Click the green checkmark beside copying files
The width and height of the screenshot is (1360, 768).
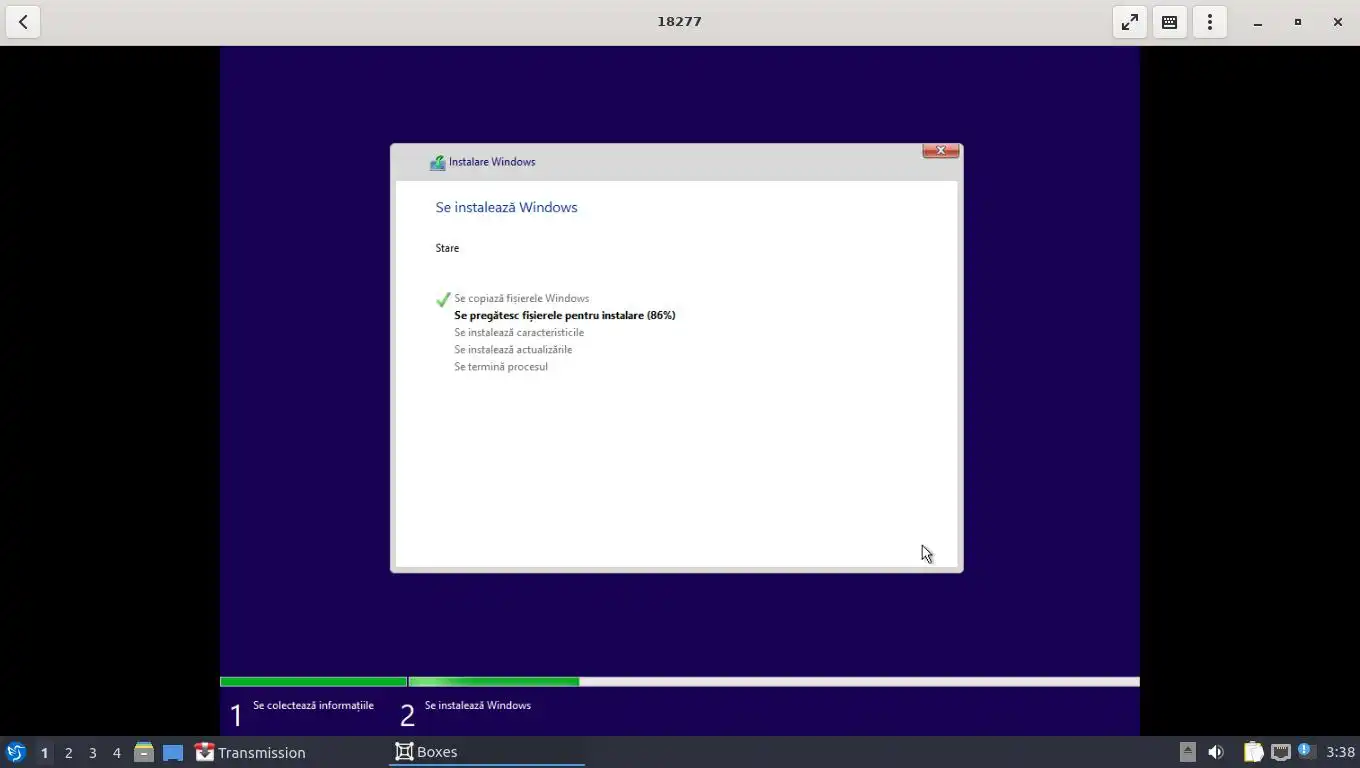(x=443, y=299)
